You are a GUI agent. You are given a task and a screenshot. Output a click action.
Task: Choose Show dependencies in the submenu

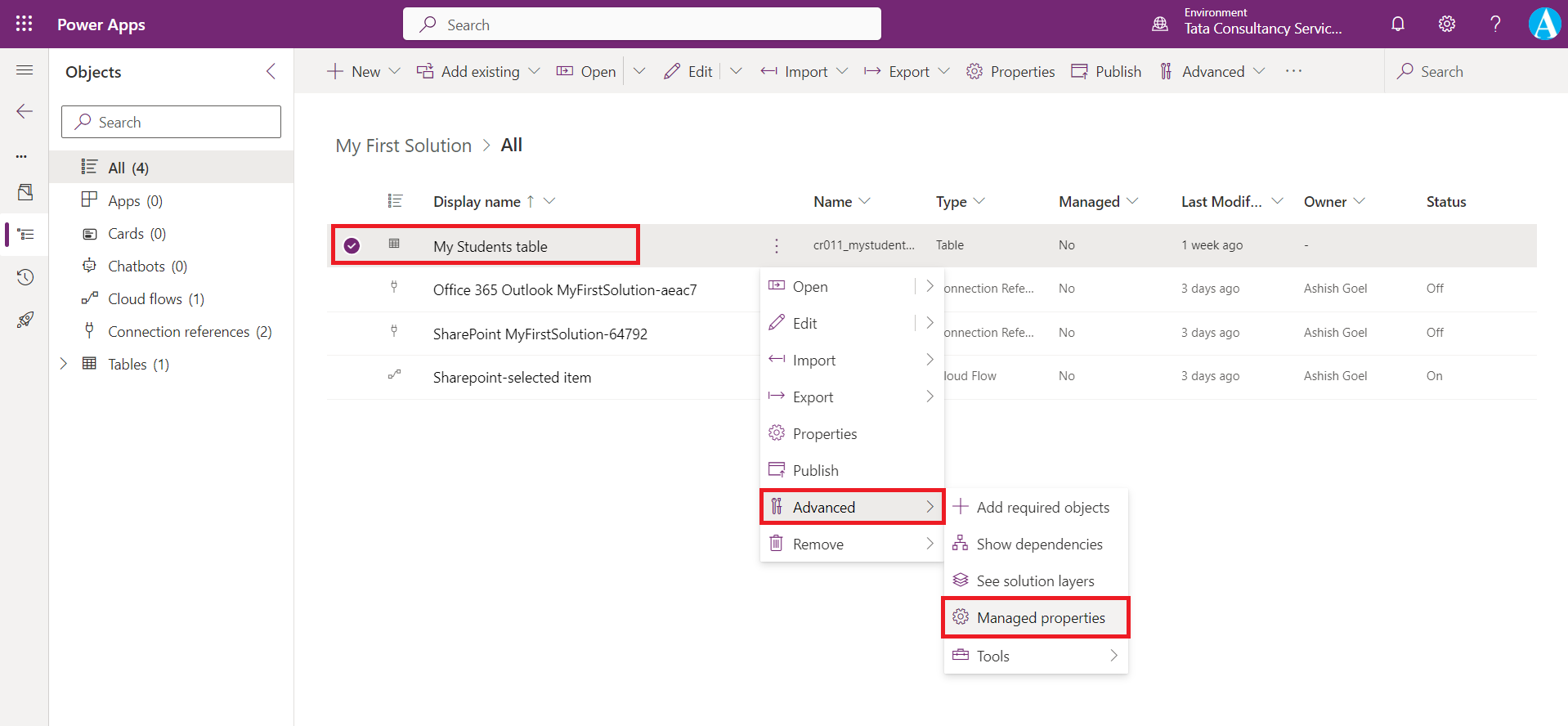[x=1038, y=544]
